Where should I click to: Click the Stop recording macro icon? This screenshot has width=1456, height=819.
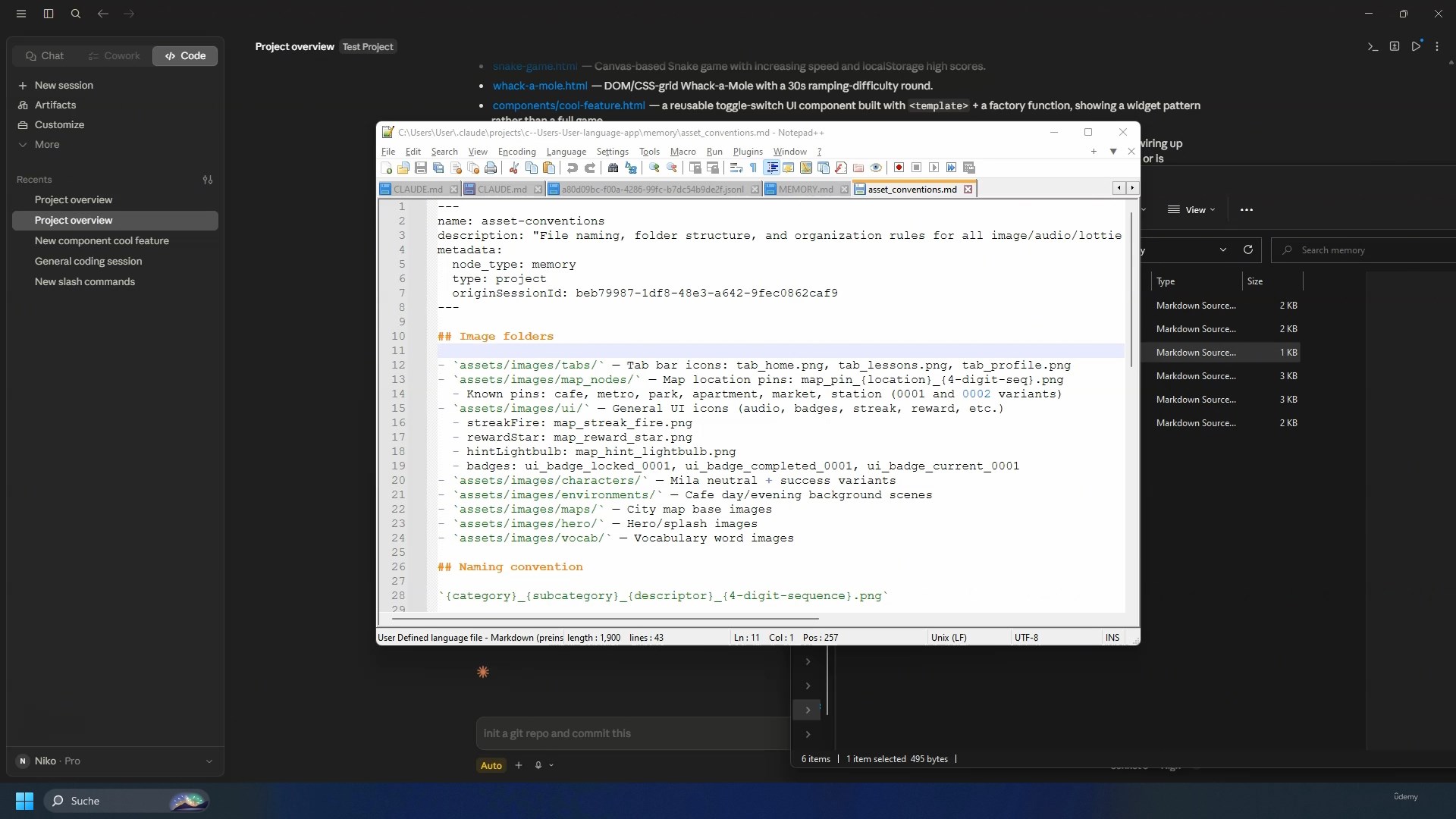tap(916, 168)
